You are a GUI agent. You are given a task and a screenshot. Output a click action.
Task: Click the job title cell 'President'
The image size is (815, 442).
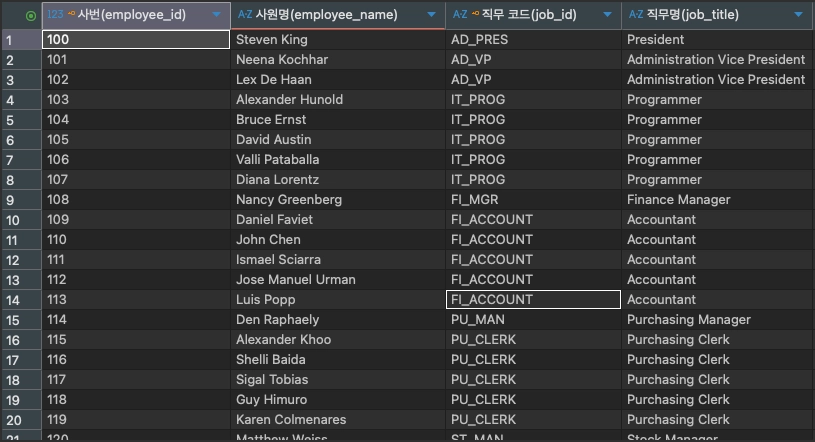(717, 40)
